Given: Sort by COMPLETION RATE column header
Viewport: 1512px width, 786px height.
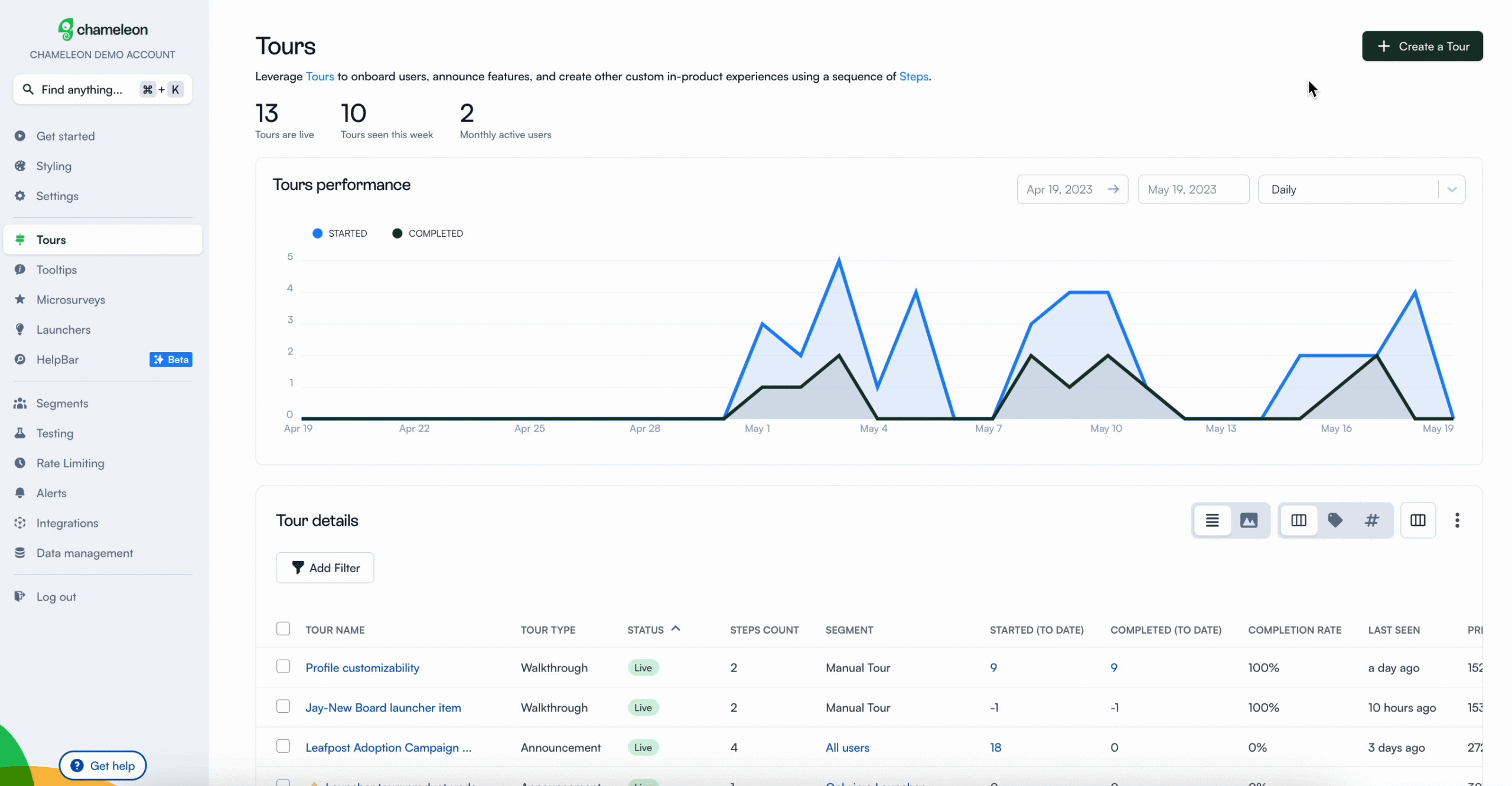Looking at the screenshot, I should click(1295, 630).
